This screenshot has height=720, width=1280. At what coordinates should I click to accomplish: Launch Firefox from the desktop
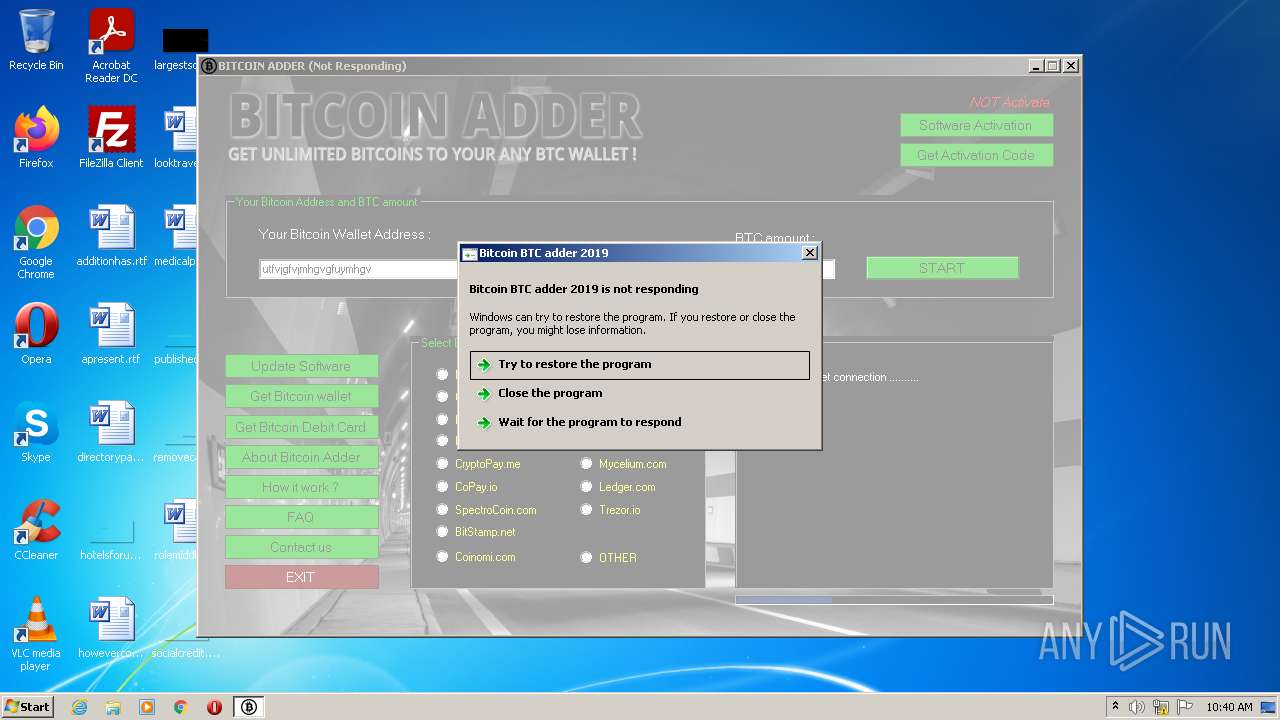(x=36, y=138)
